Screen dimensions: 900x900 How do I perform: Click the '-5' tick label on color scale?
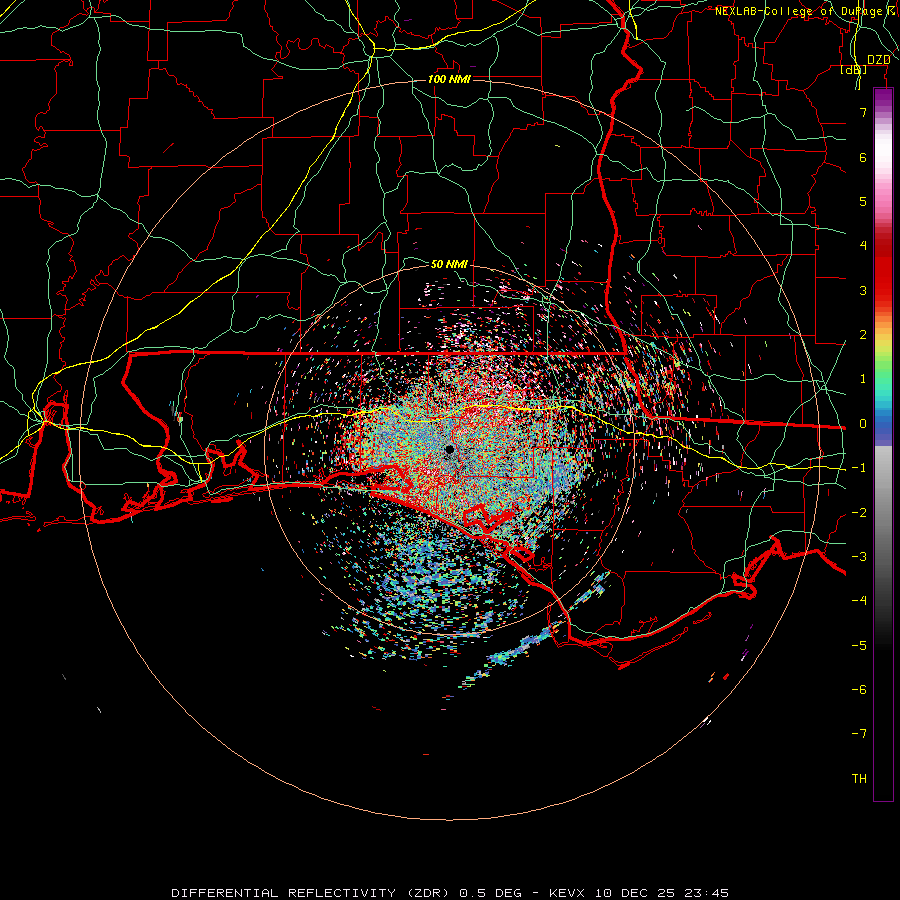click(x=859, y=646)
